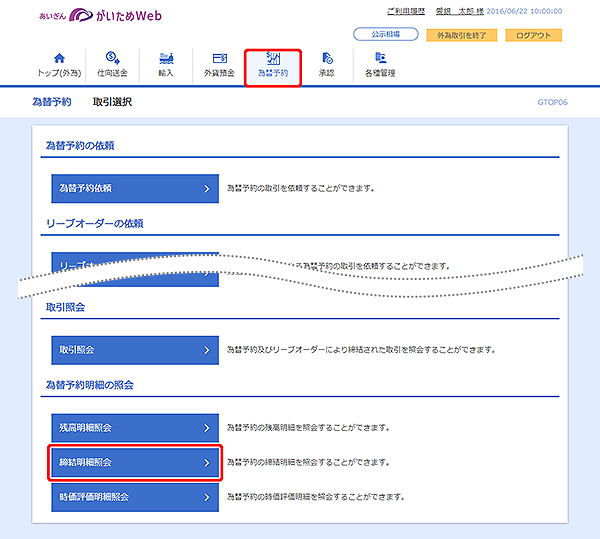Open 残高明細照会 button
Viewport: 600px width, 539px height.
(x=135, y=428)
